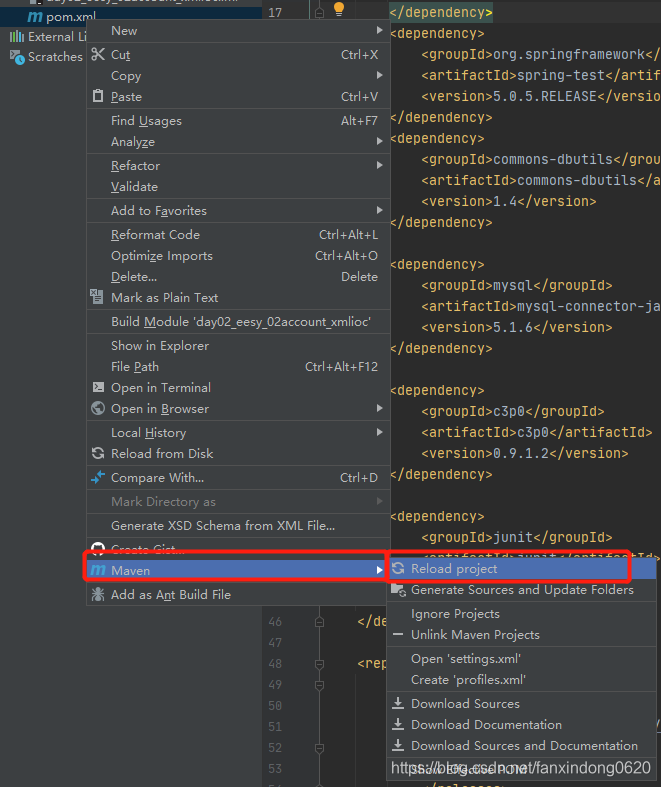Expand the Copy submenu arrow
Image resolution: width=661 pixels, height=787 pixels.
379,75
